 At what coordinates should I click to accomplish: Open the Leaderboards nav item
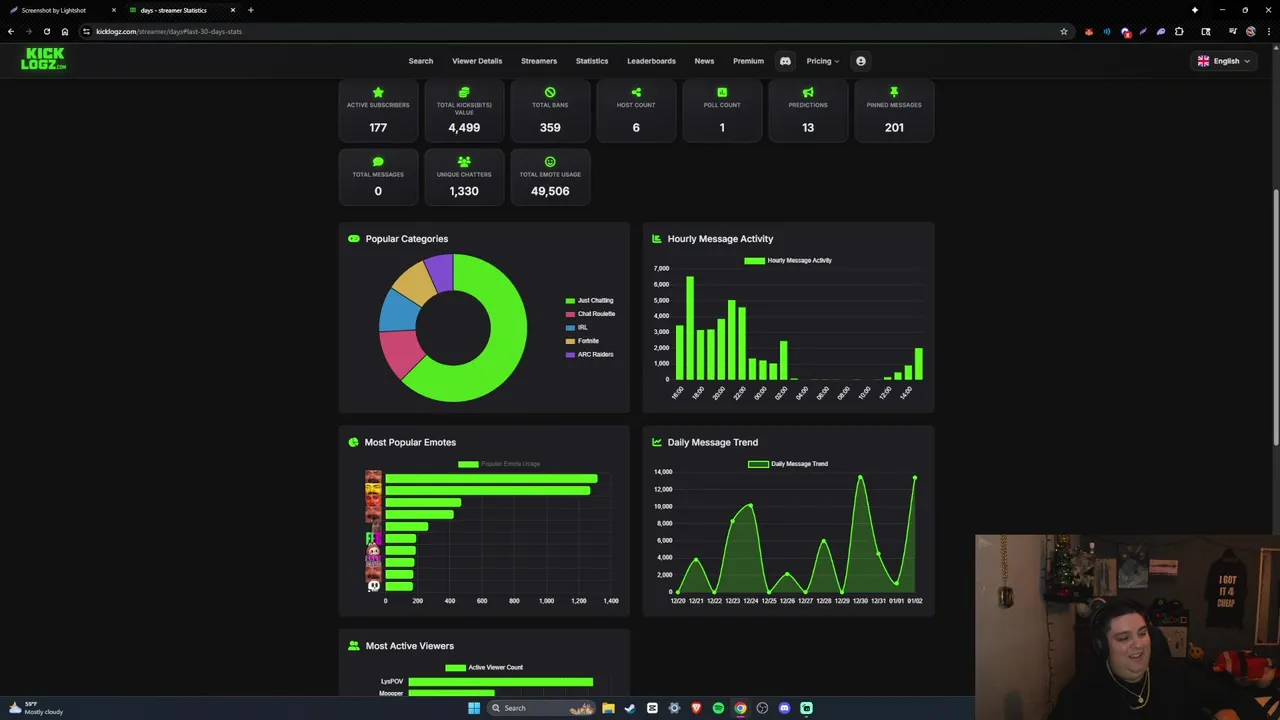[651, 61]
